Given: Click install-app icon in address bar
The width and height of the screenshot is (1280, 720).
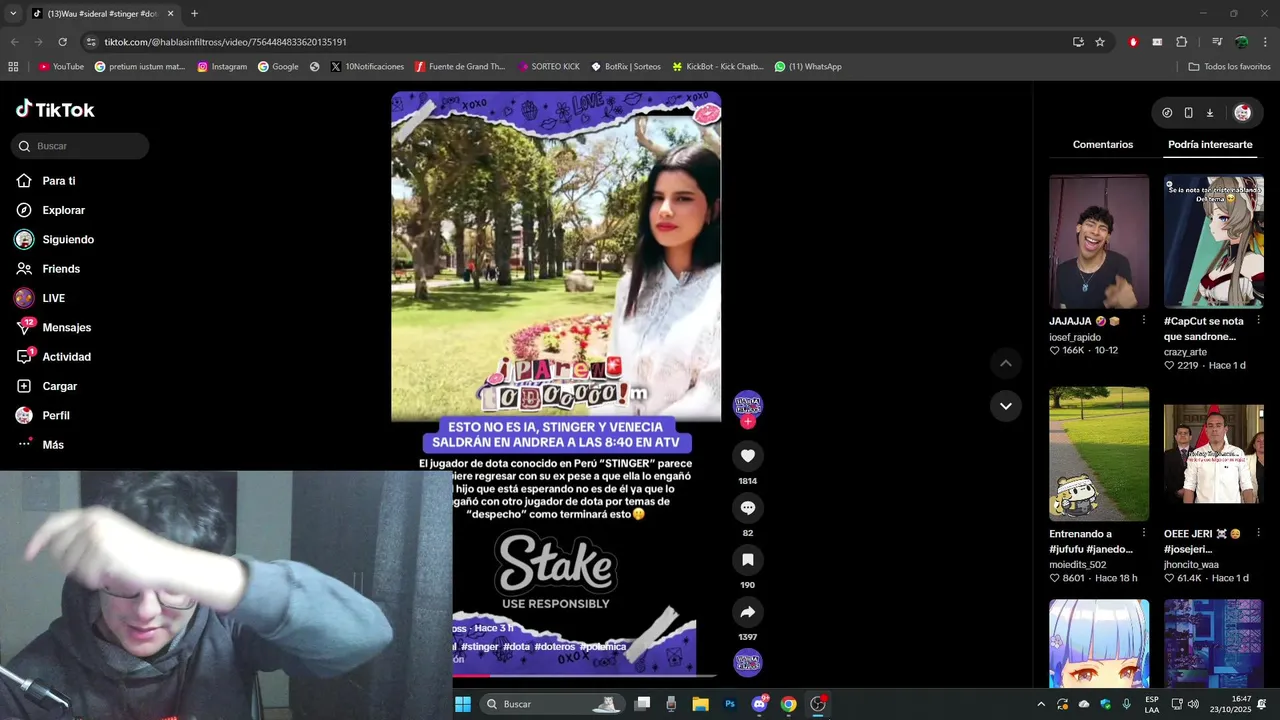Looking at the screenshot, I should [x=1078, y=42].
